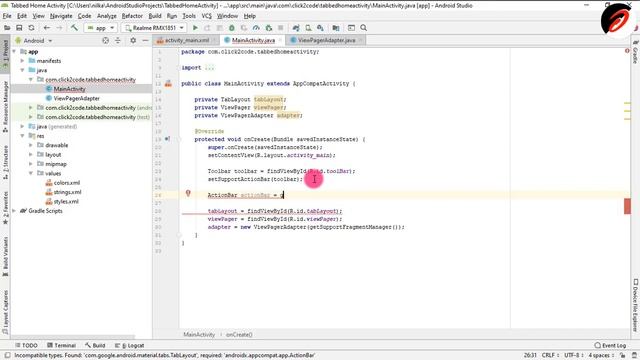Open the Logcat tool window button
640x360 pixels.
(130, 345)
